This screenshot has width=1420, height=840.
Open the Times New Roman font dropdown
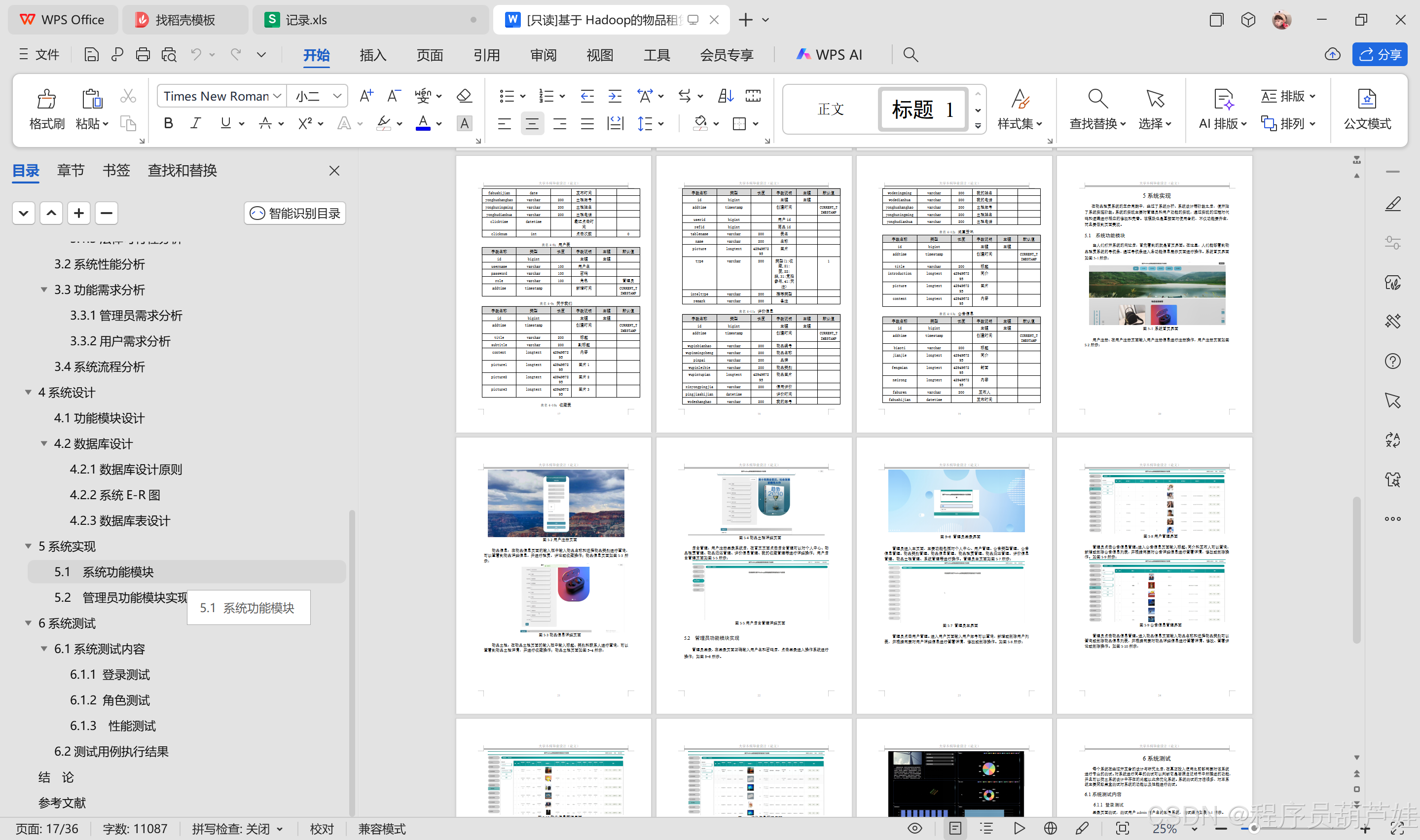277,96
